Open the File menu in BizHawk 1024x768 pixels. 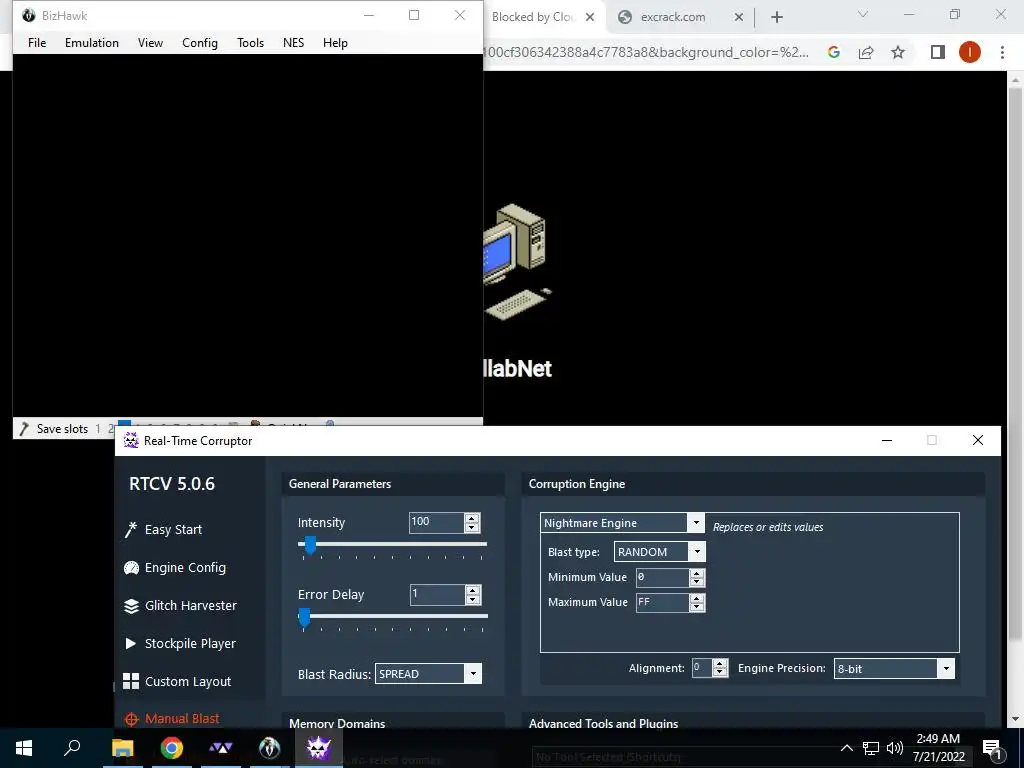tap(37, 42)
